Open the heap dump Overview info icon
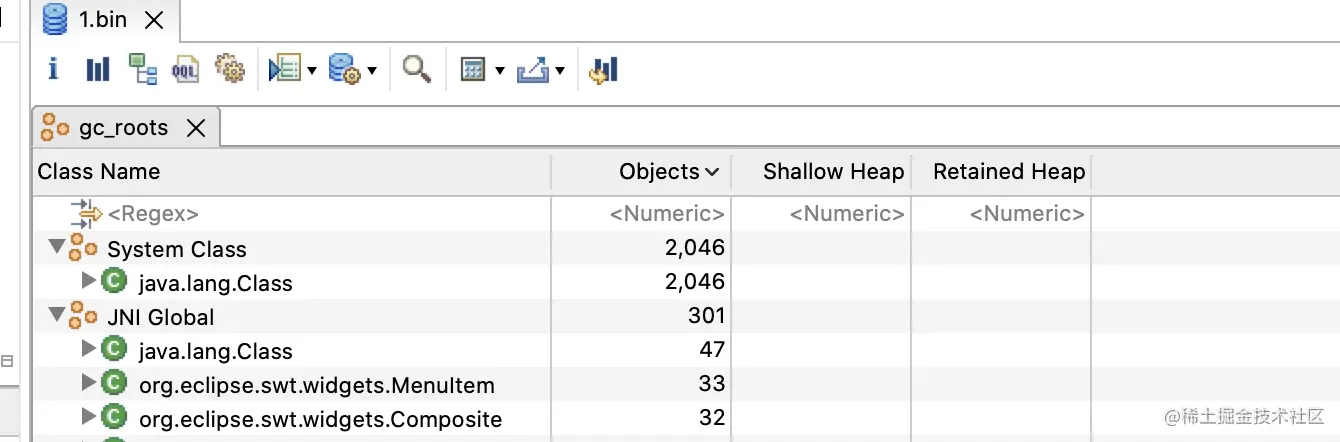 click(x=53, y=69)
